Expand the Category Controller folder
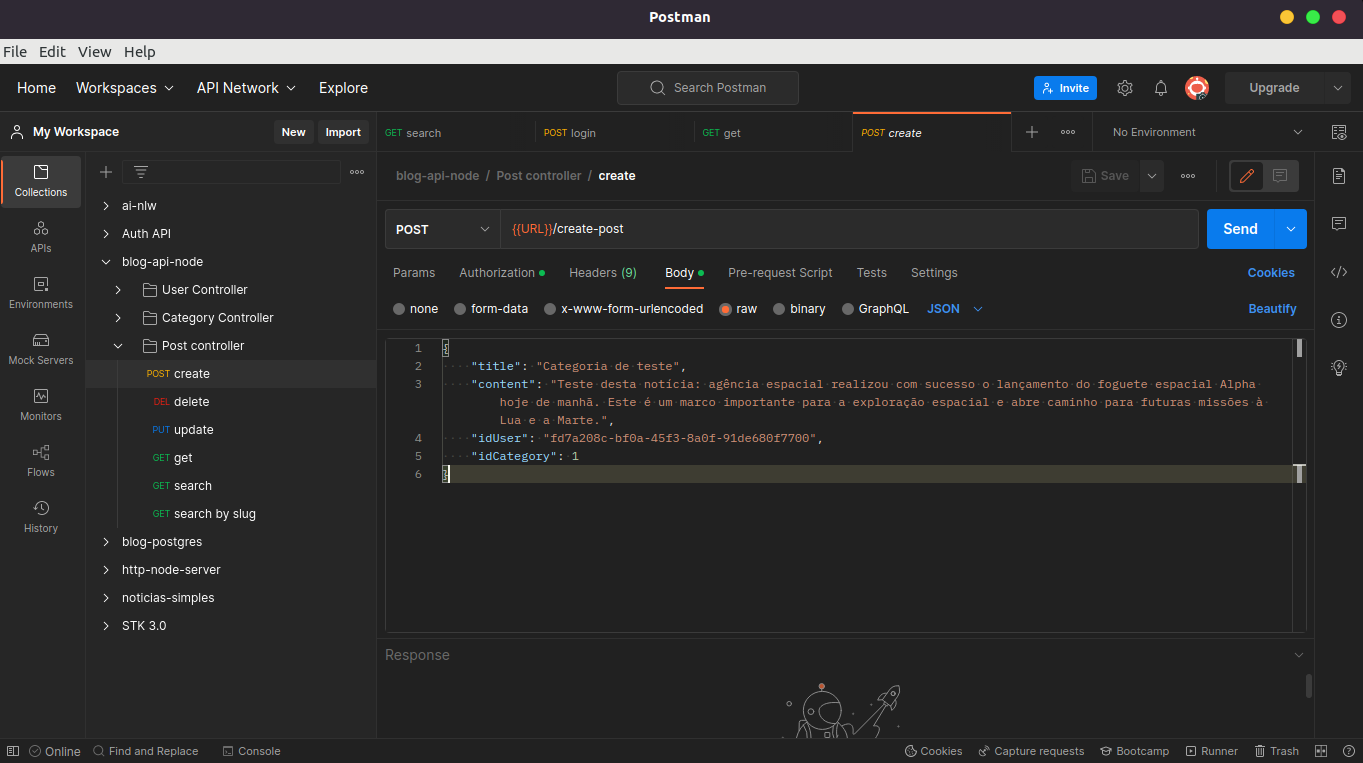 (118, 318)
